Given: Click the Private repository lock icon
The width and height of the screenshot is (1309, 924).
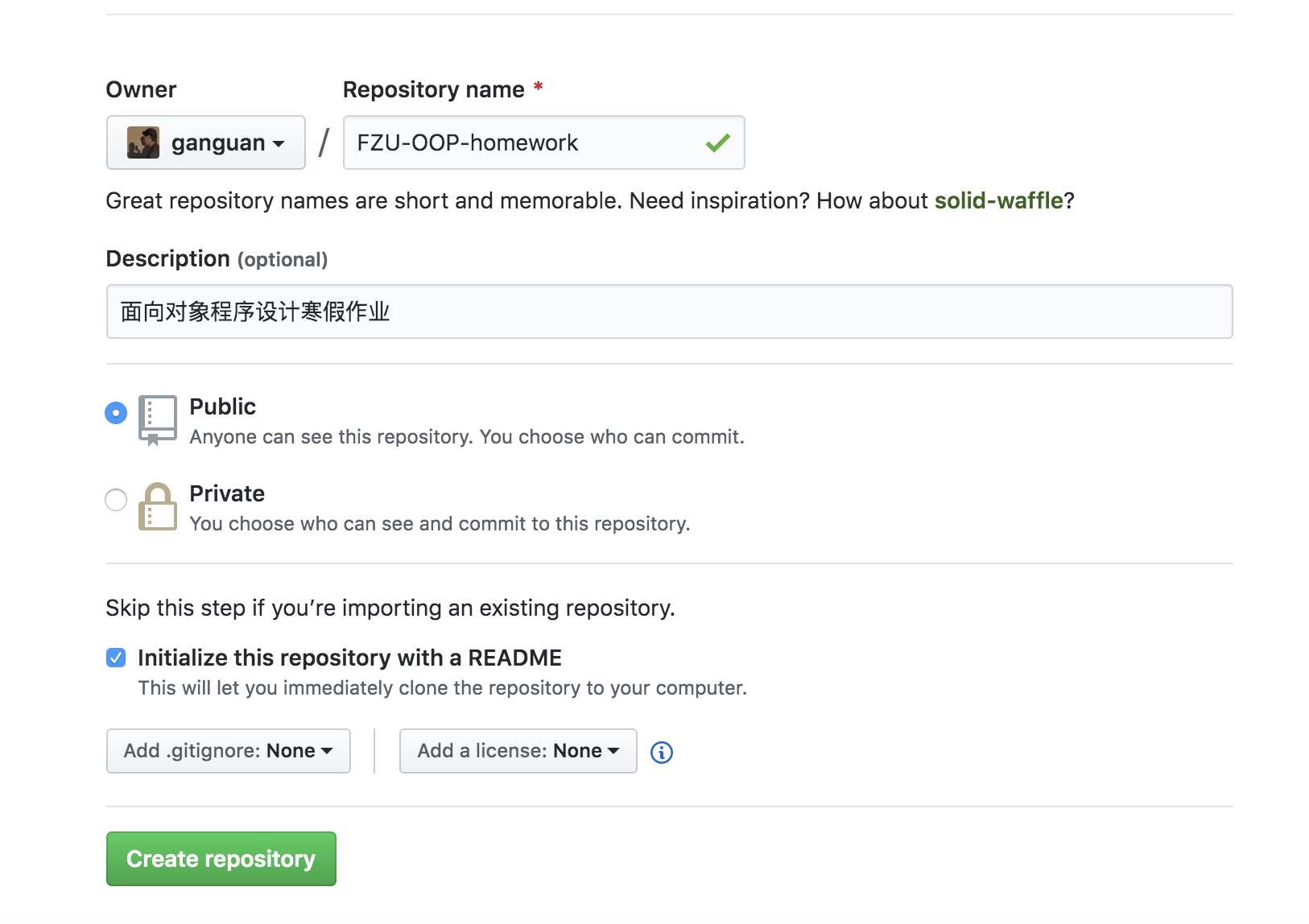Looking at the screenshot, I should tap(157, 507).
